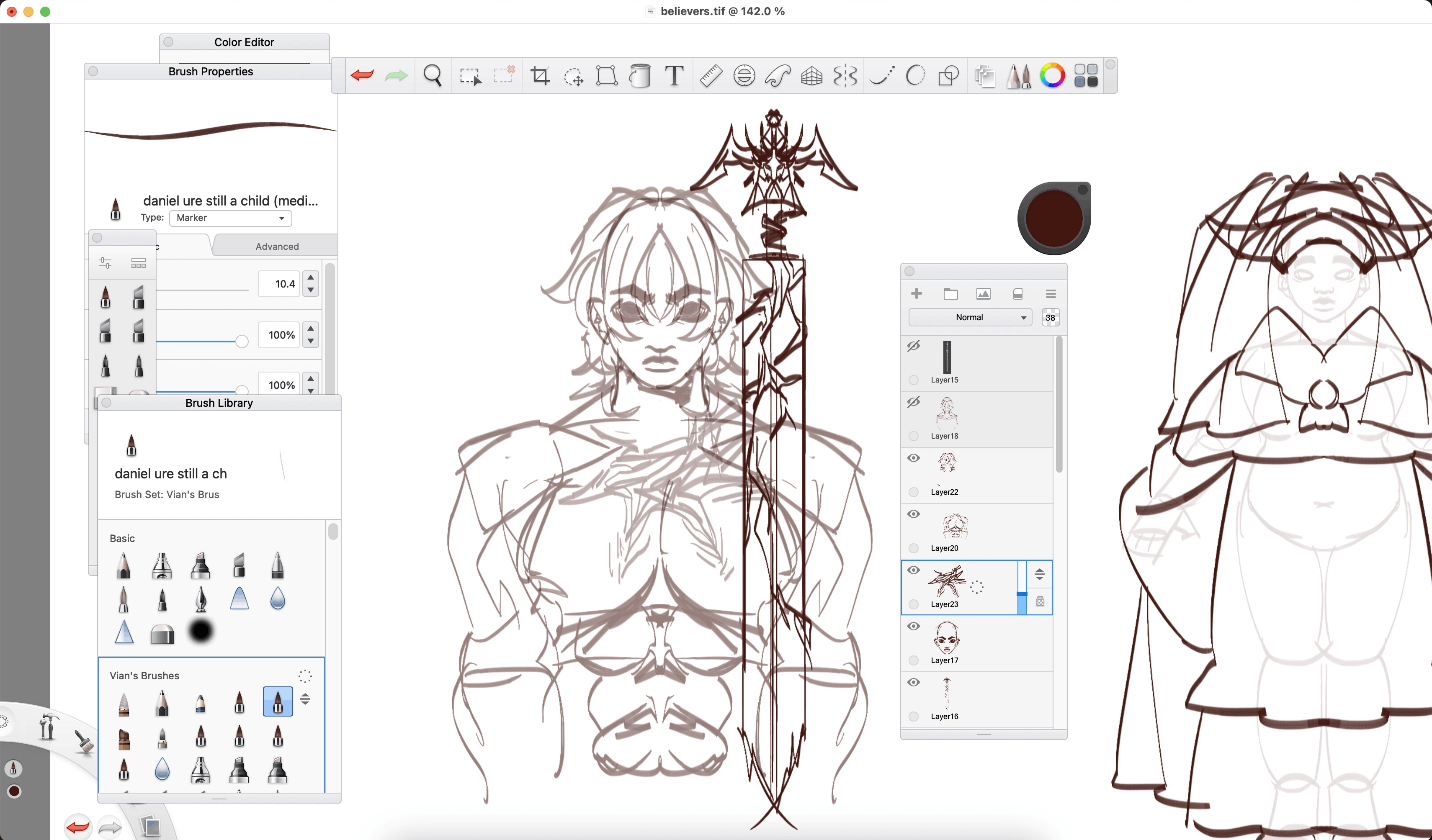Add a new layer with plus icon

(x=916, y=294)
